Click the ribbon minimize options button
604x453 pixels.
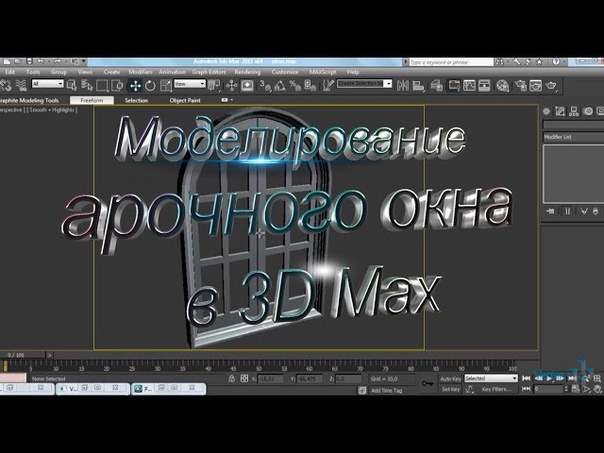226,100
